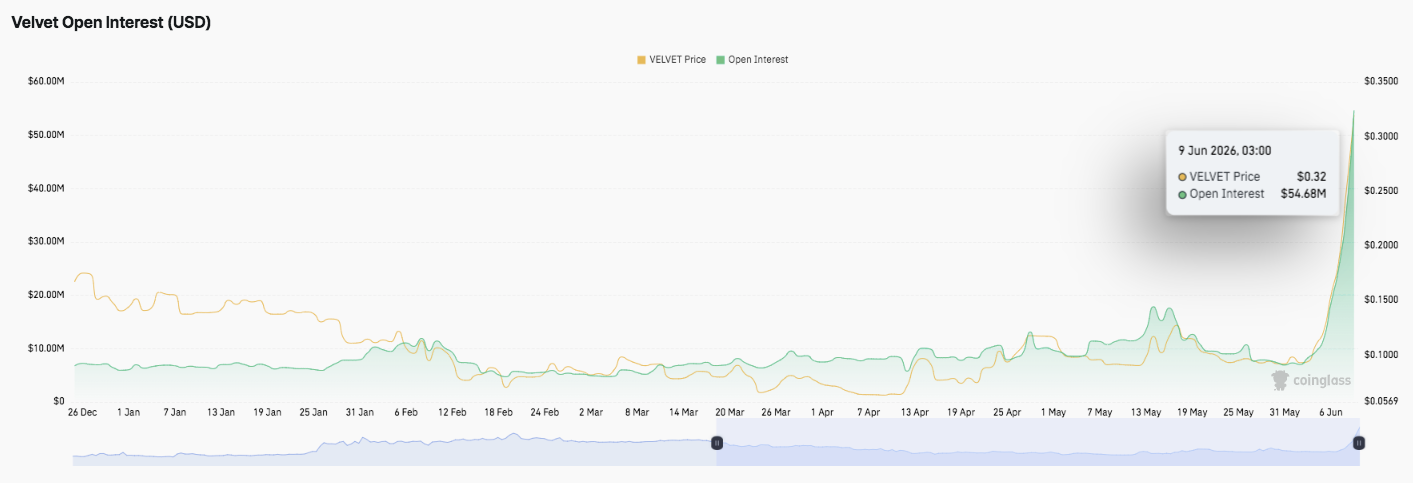Viewport: 1413px width, 483px height.
Task: Click the $0.1000 price axis label
Action: [x=1380, y=354]
